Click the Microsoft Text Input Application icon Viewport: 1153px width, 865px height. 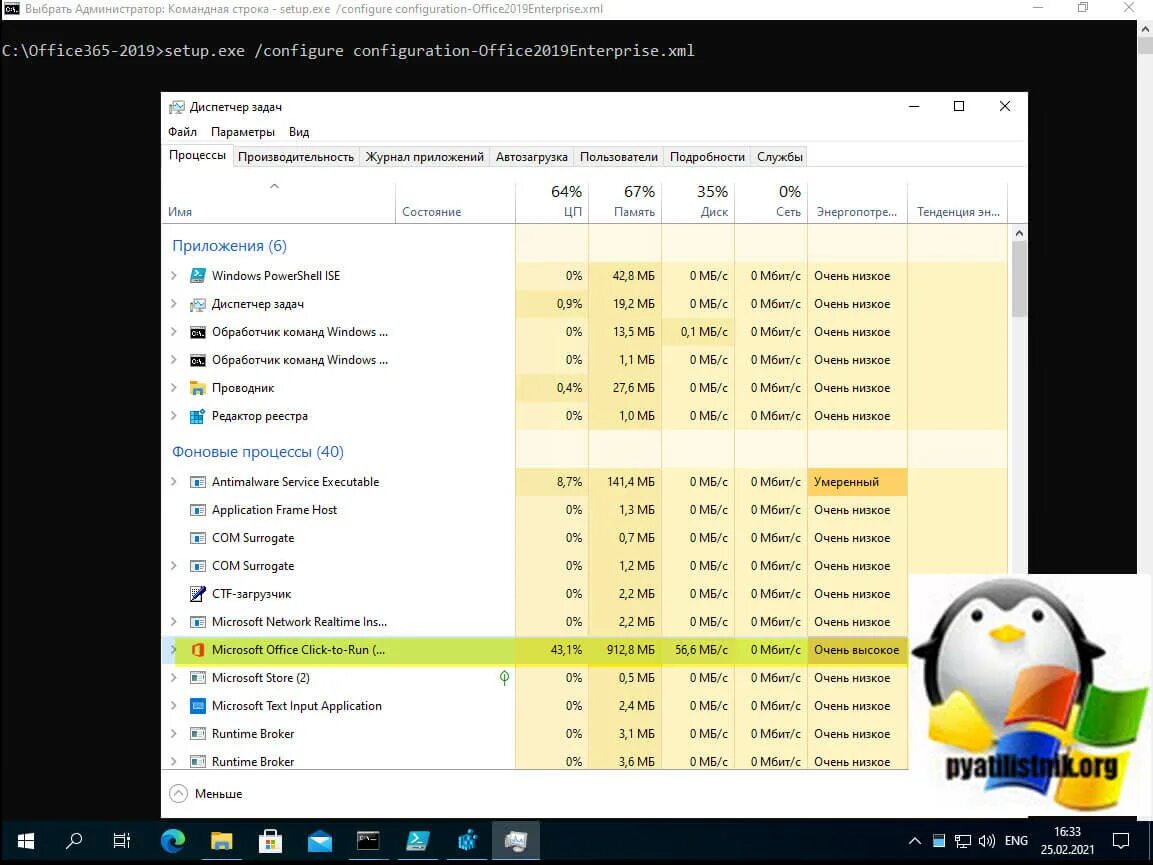coord(197,706)
